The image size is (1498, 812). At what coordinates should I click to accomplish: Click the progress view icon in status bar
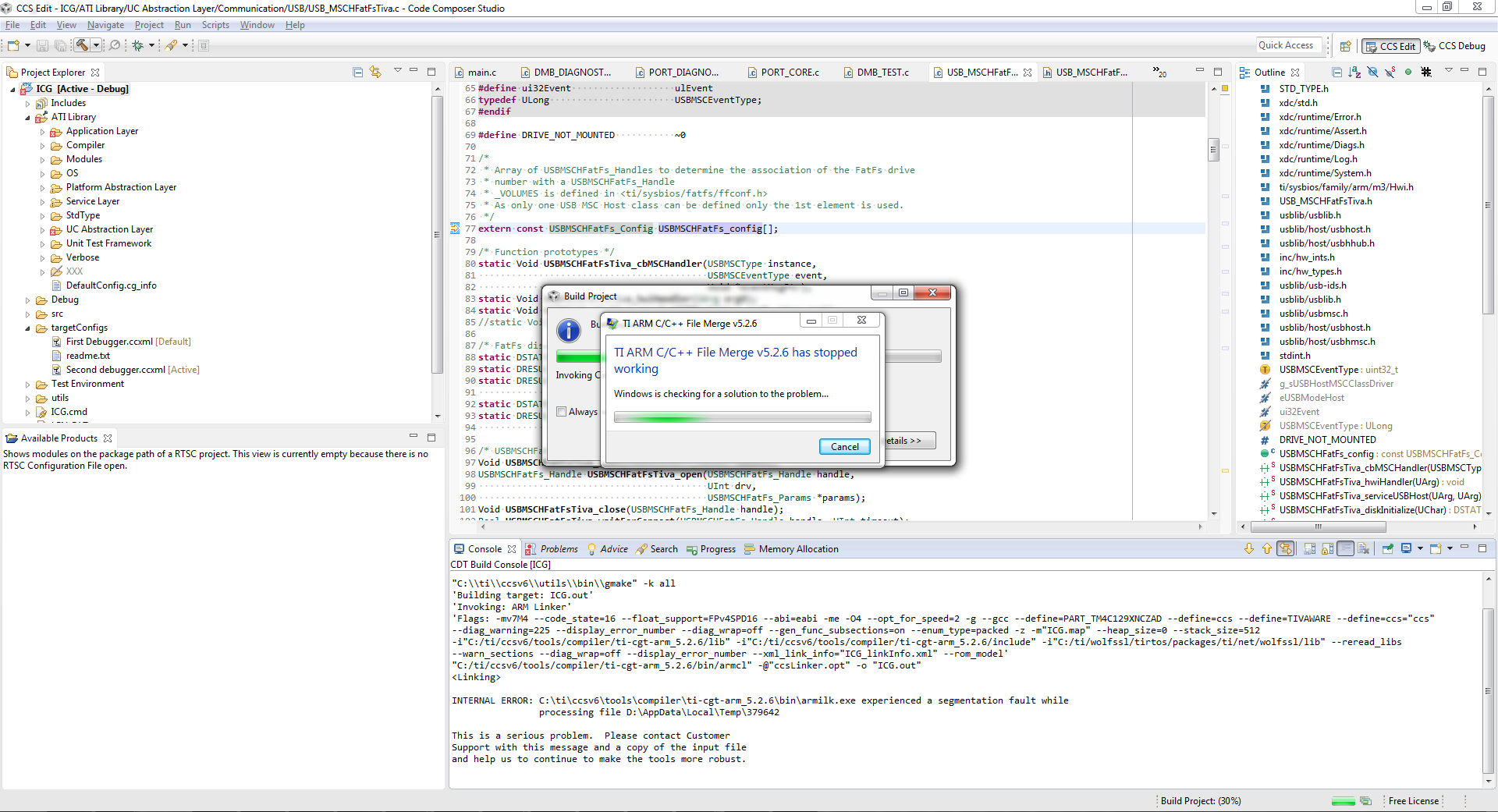click(x=1365, y=801)
